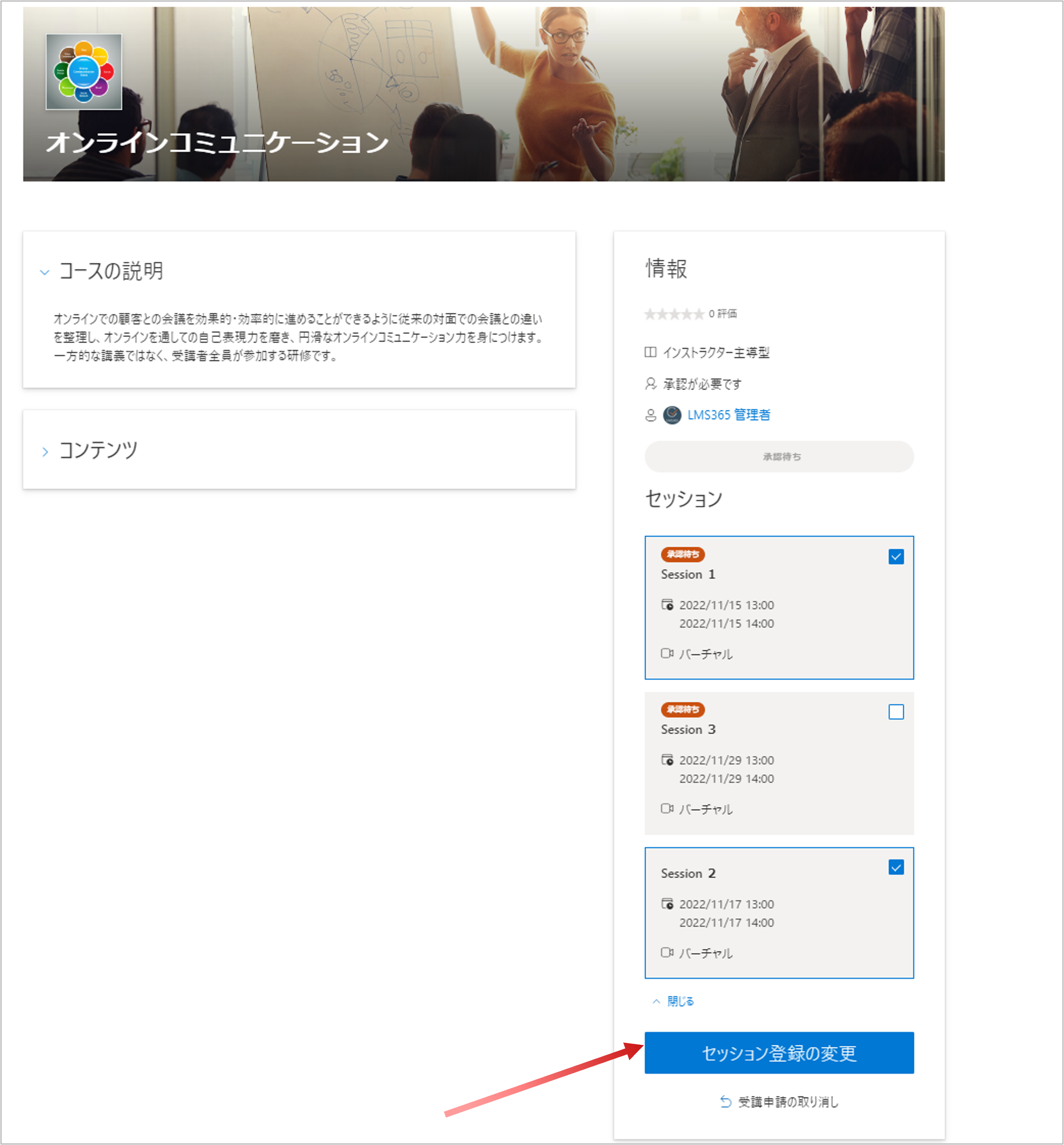Viewport: 1064px width, 1145px height.
Task: Expand the コンテンツ section
Action: 45,452
